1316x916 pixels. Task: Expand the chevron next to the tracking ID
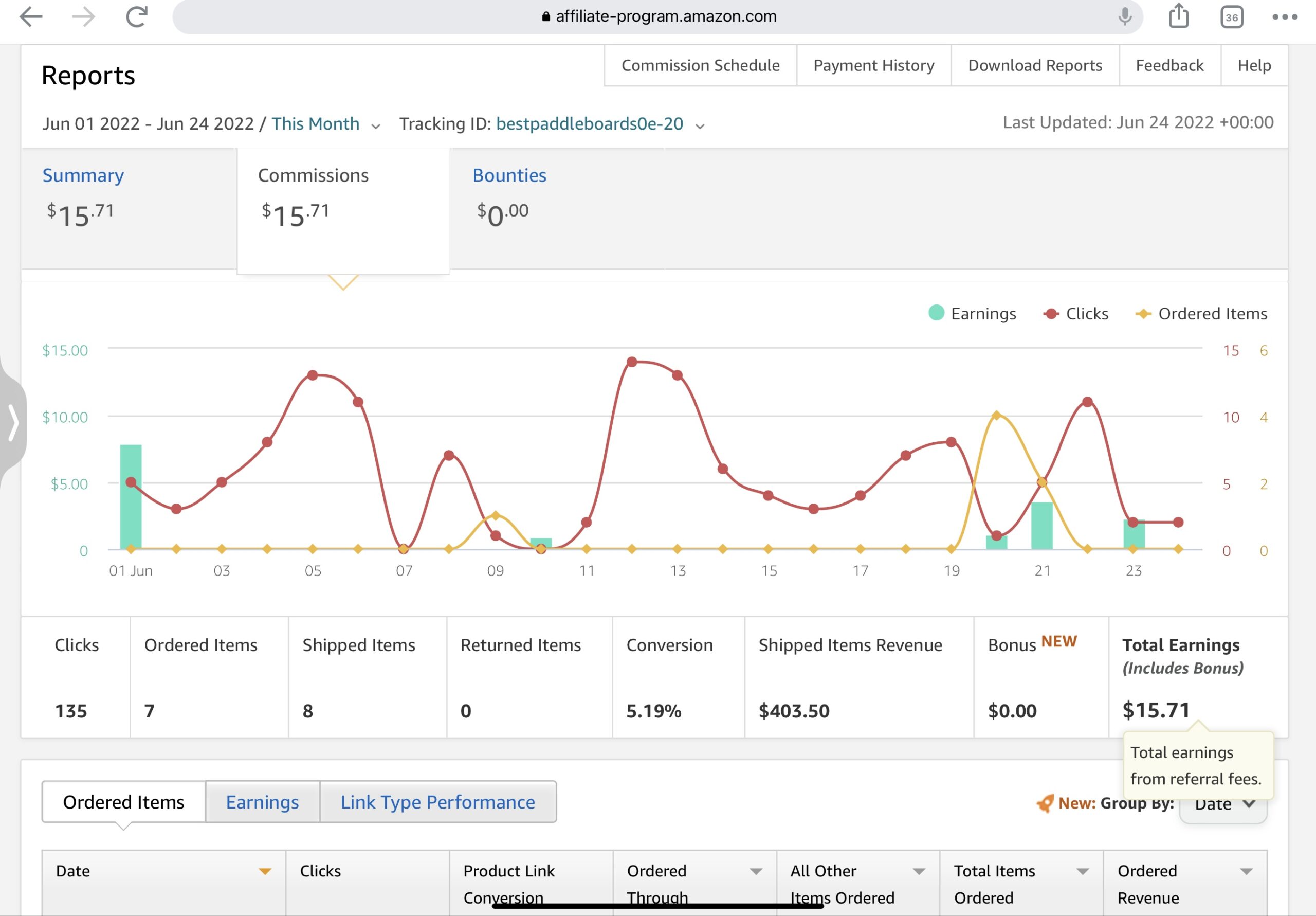pyautogui.click(x=700, y=125)
